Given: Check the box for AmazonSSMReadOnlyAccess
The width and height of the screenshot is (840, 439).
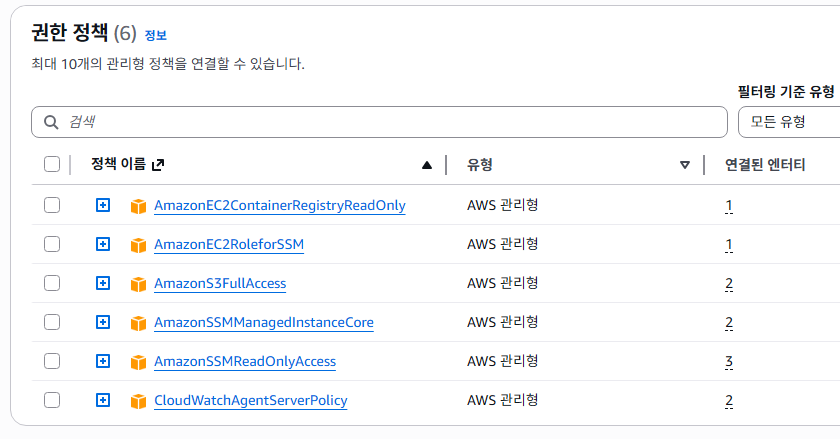Looking at the screenshot, I should (x=52, y=361).
